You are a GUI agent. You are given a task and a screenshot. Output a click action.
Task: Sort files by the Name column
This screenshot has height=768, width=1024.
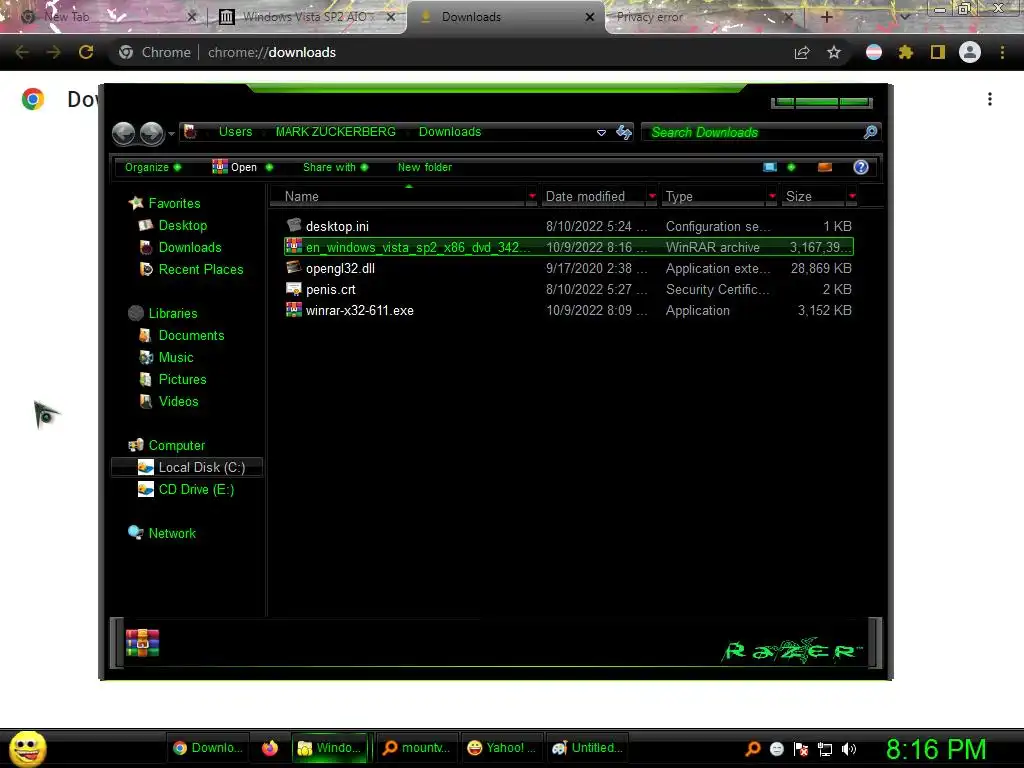[398, 196]
